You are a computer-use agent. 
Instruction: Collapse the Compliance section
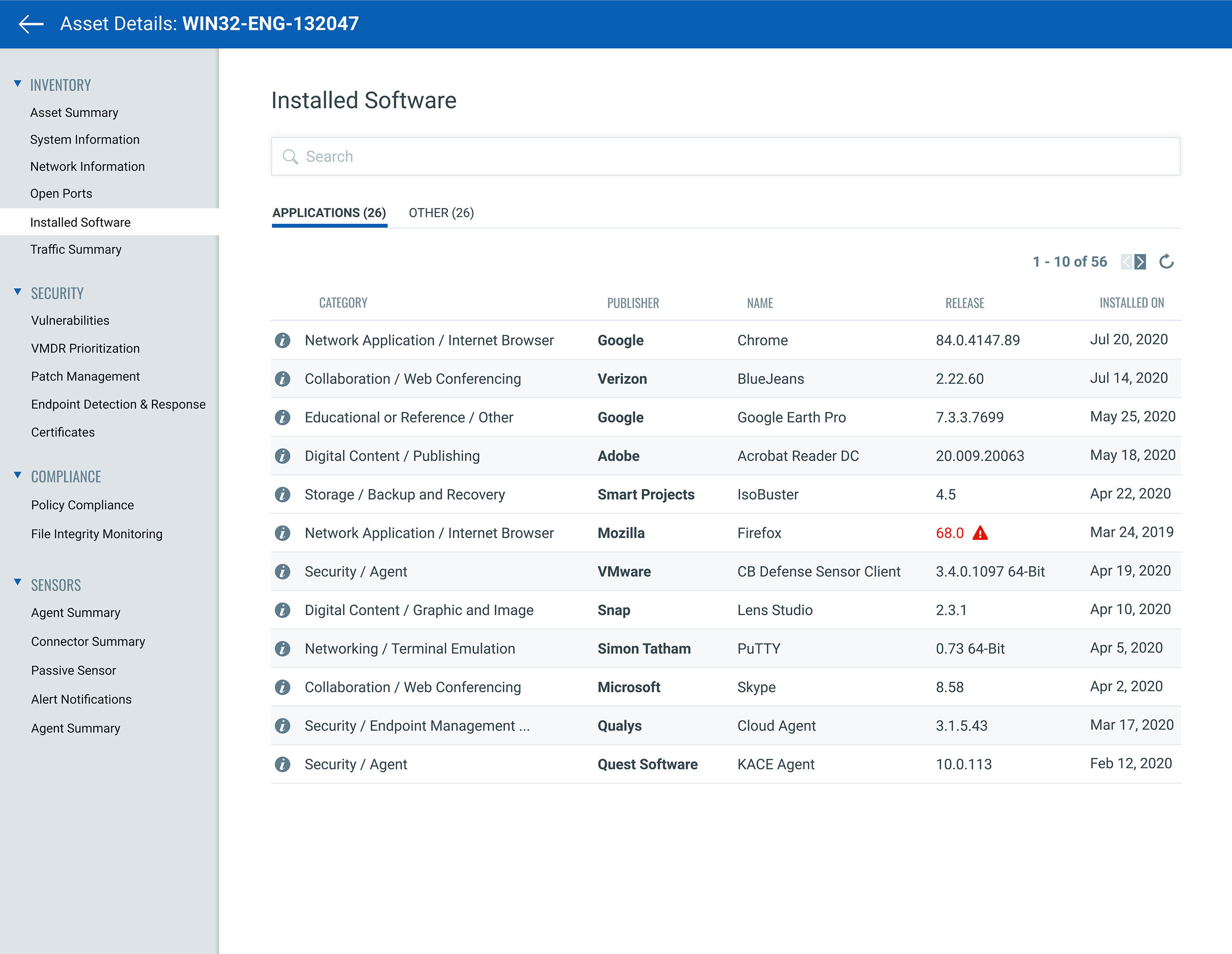pyautogui.click(x=18, y=476)
